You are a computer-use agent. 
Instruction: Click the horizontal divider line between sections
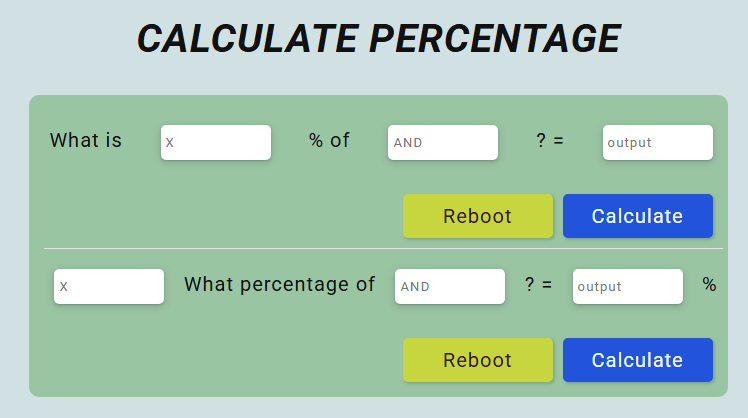tap(383, 249)
